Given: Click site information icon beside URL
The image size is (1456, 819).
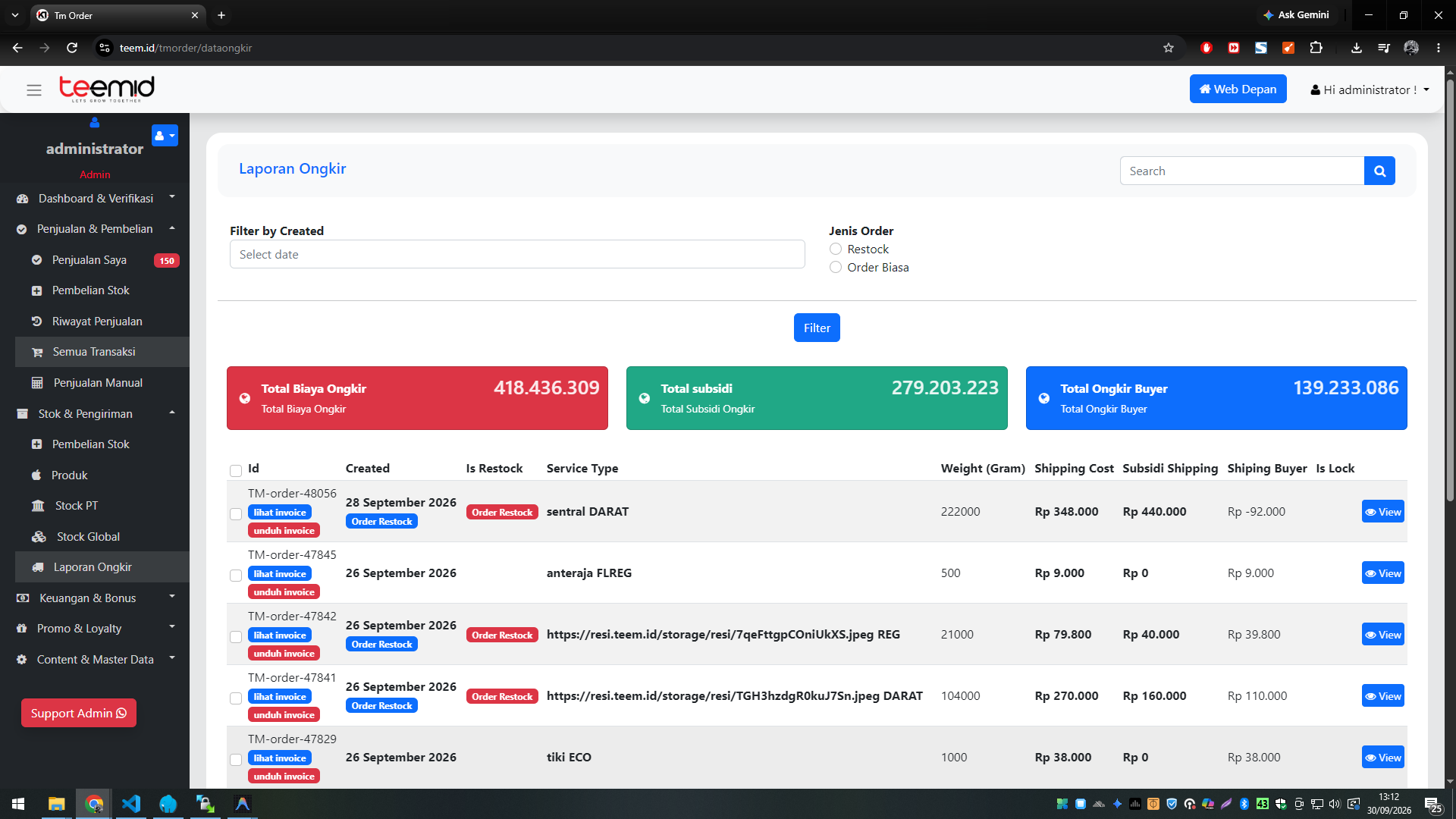Looking at the screenshot, I should [x=105, y=48].
